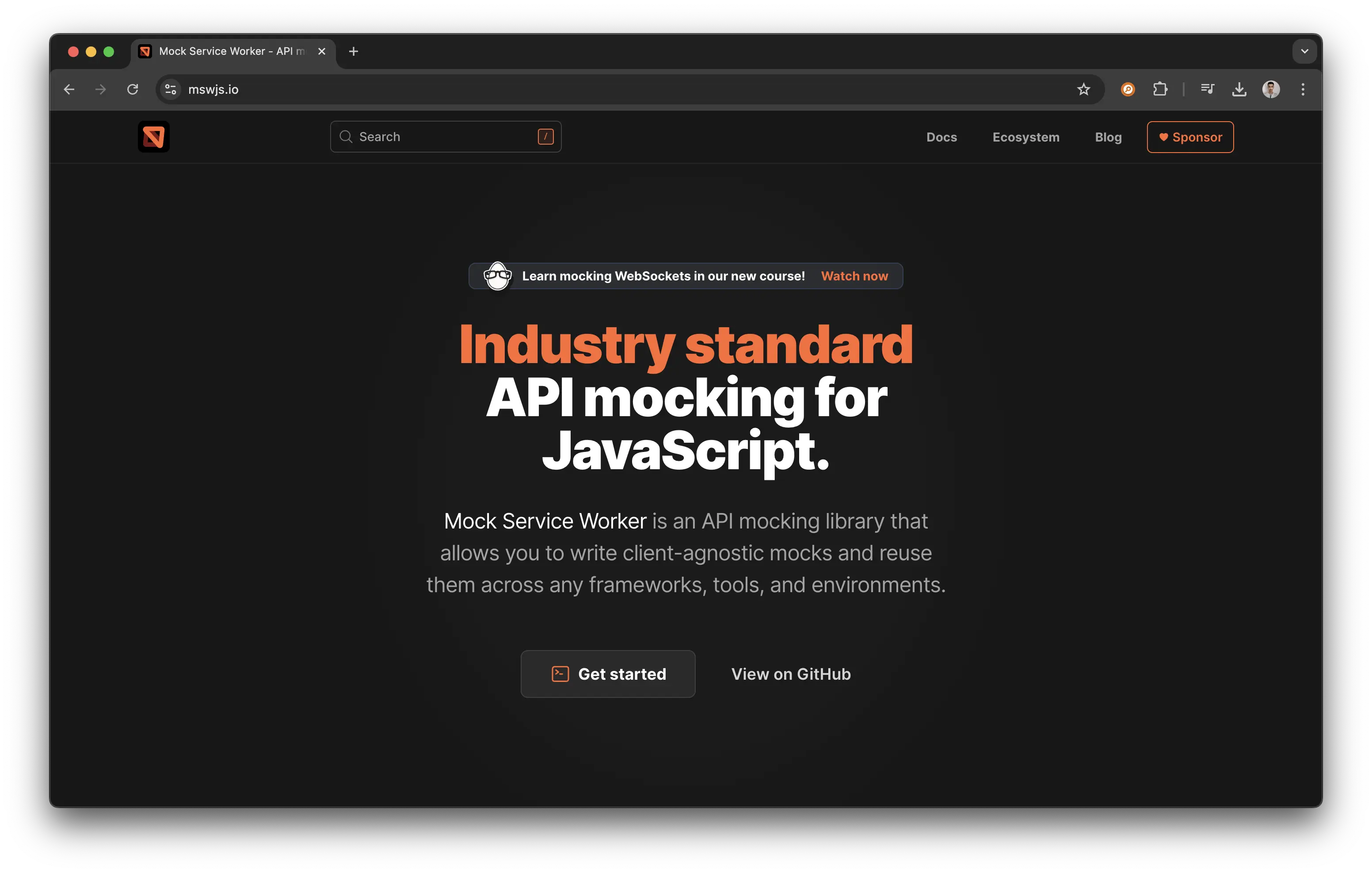The height and width of the screenshot is (873, 1372).
Task: Click the Mock Service Worker highlighted text
Action: point(545,521)
